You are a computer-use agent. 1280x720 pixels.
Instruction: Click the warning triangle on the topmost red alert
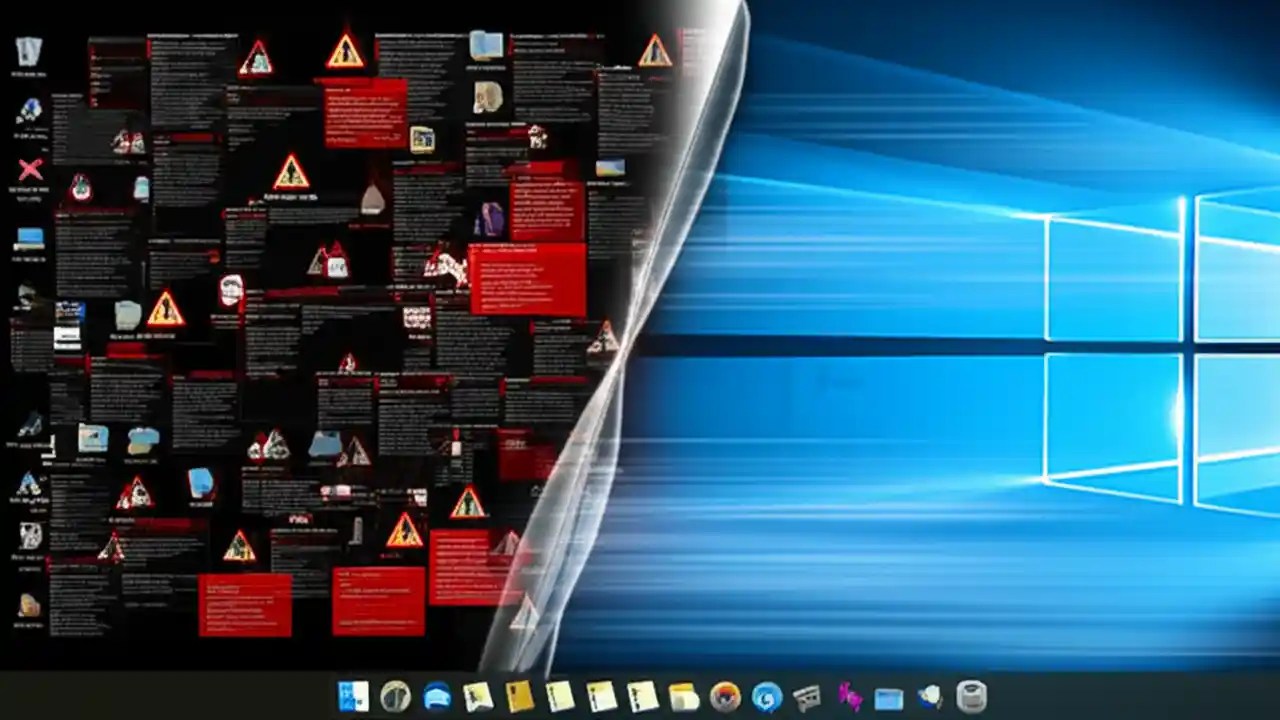(x=346, y=52)
